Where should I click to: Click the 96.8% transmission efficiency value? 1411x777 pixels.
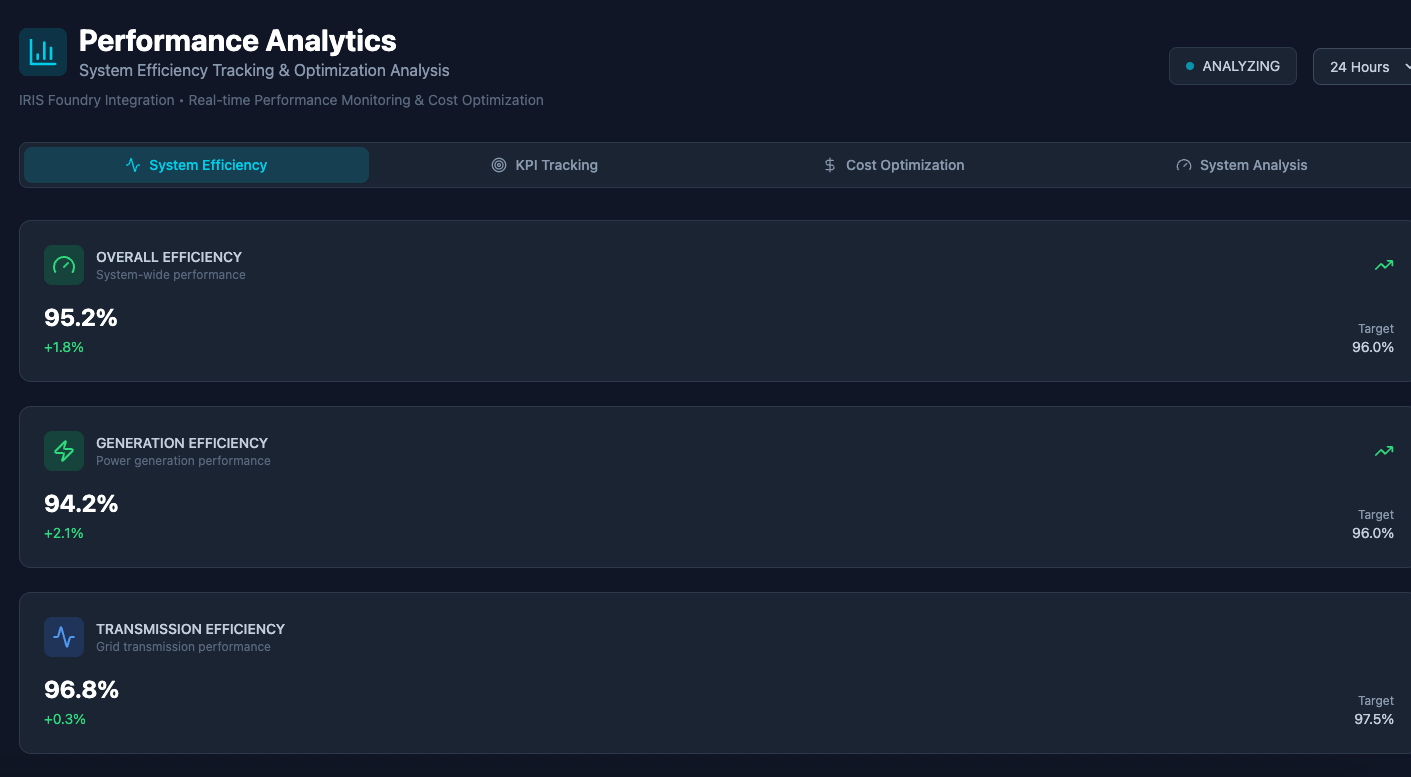point(81,690)
